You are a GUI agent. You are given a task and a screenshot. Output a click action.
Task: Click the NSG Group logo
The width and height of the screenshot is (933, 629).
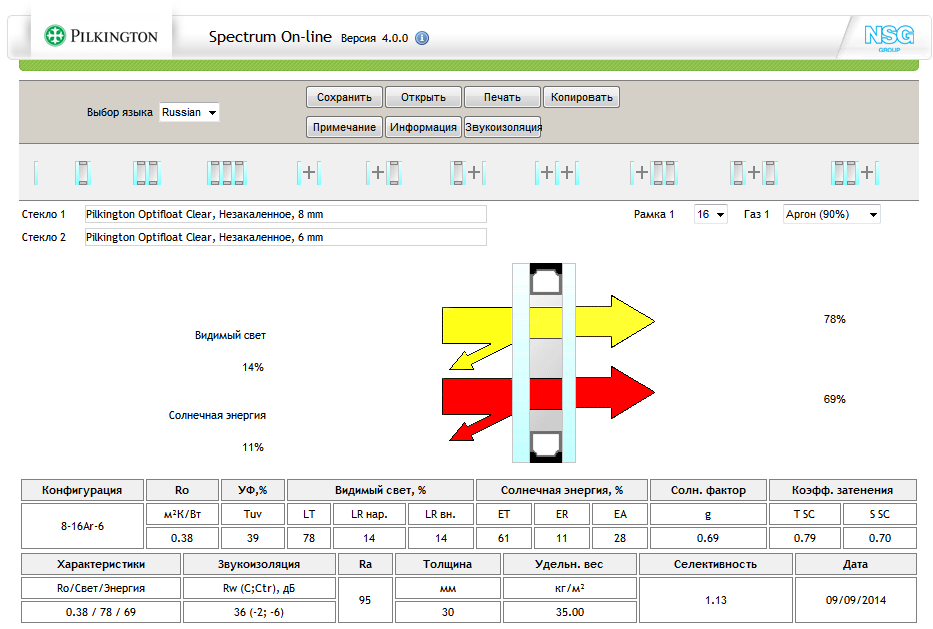889,37
